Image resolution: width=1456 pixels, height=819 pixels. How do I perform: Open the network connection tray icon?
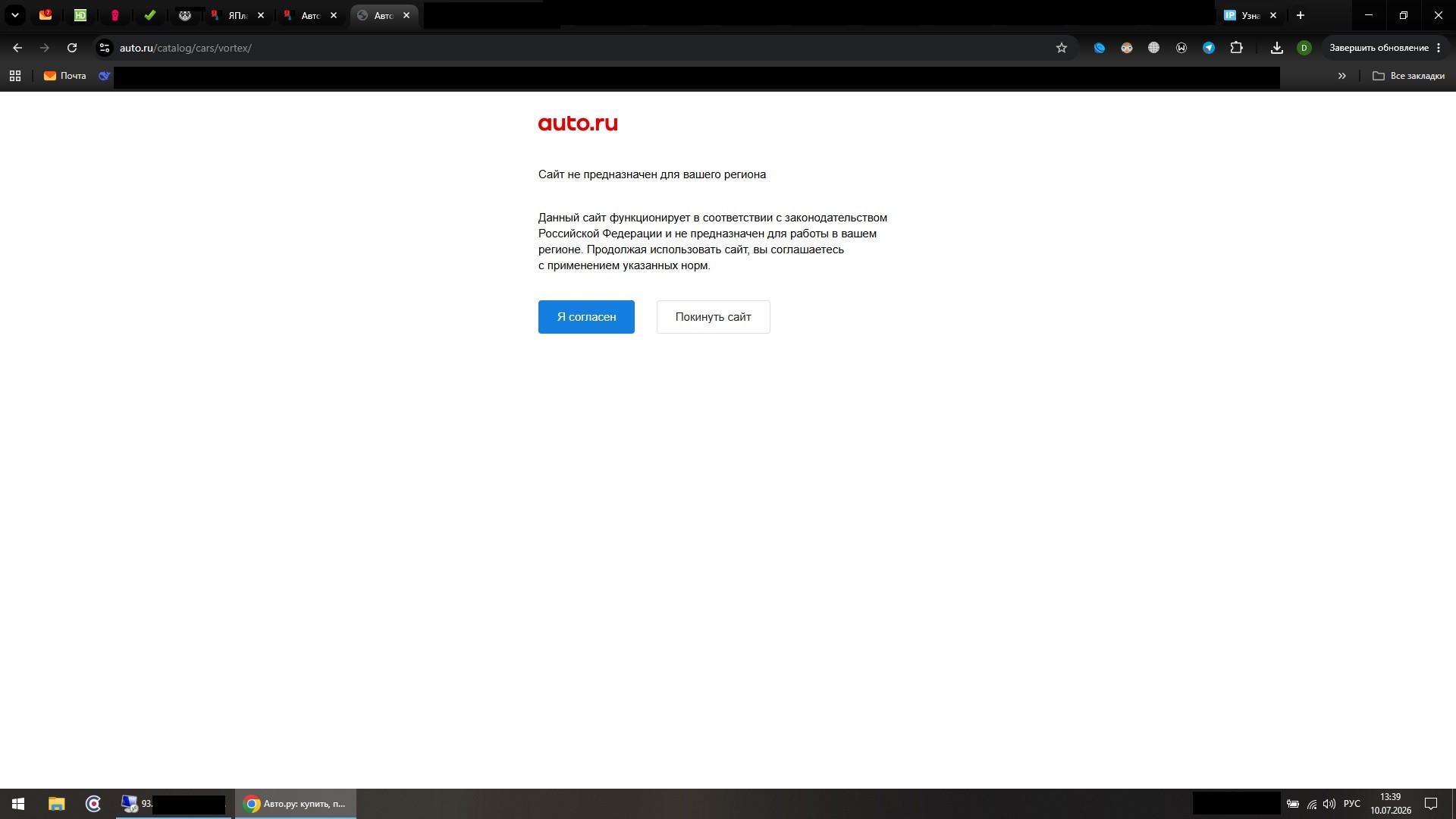coord(1311,804)
